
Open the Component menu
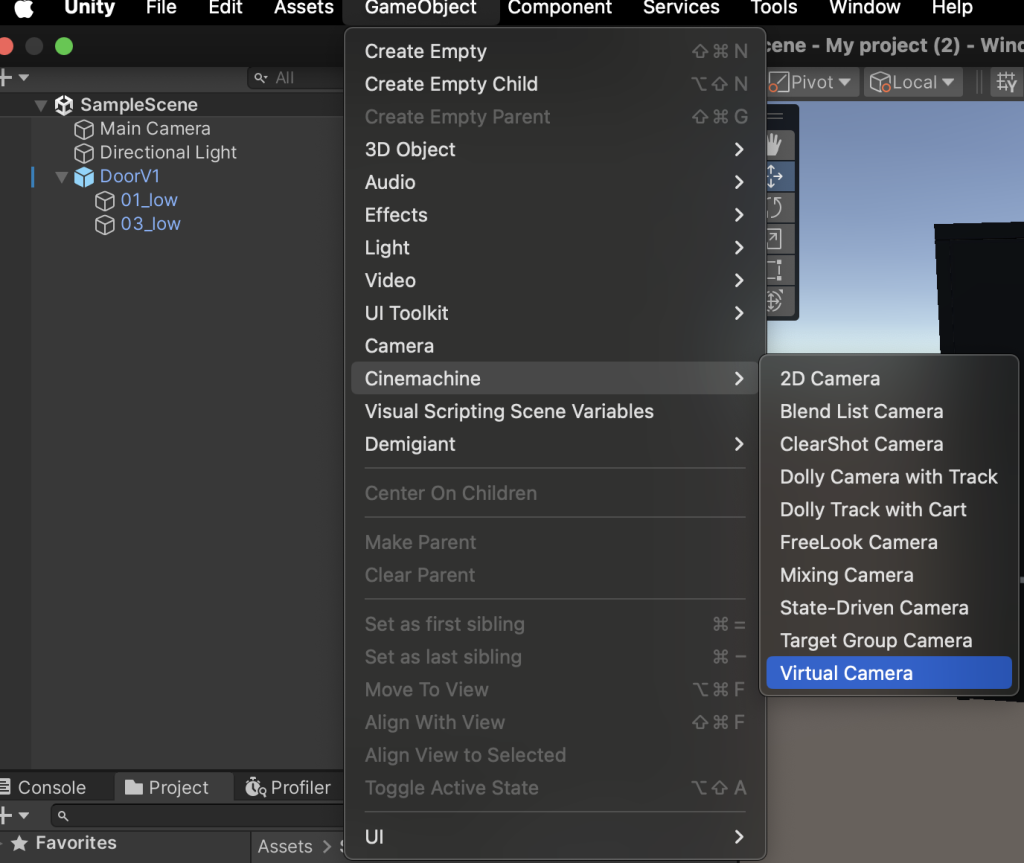[560, 8]
